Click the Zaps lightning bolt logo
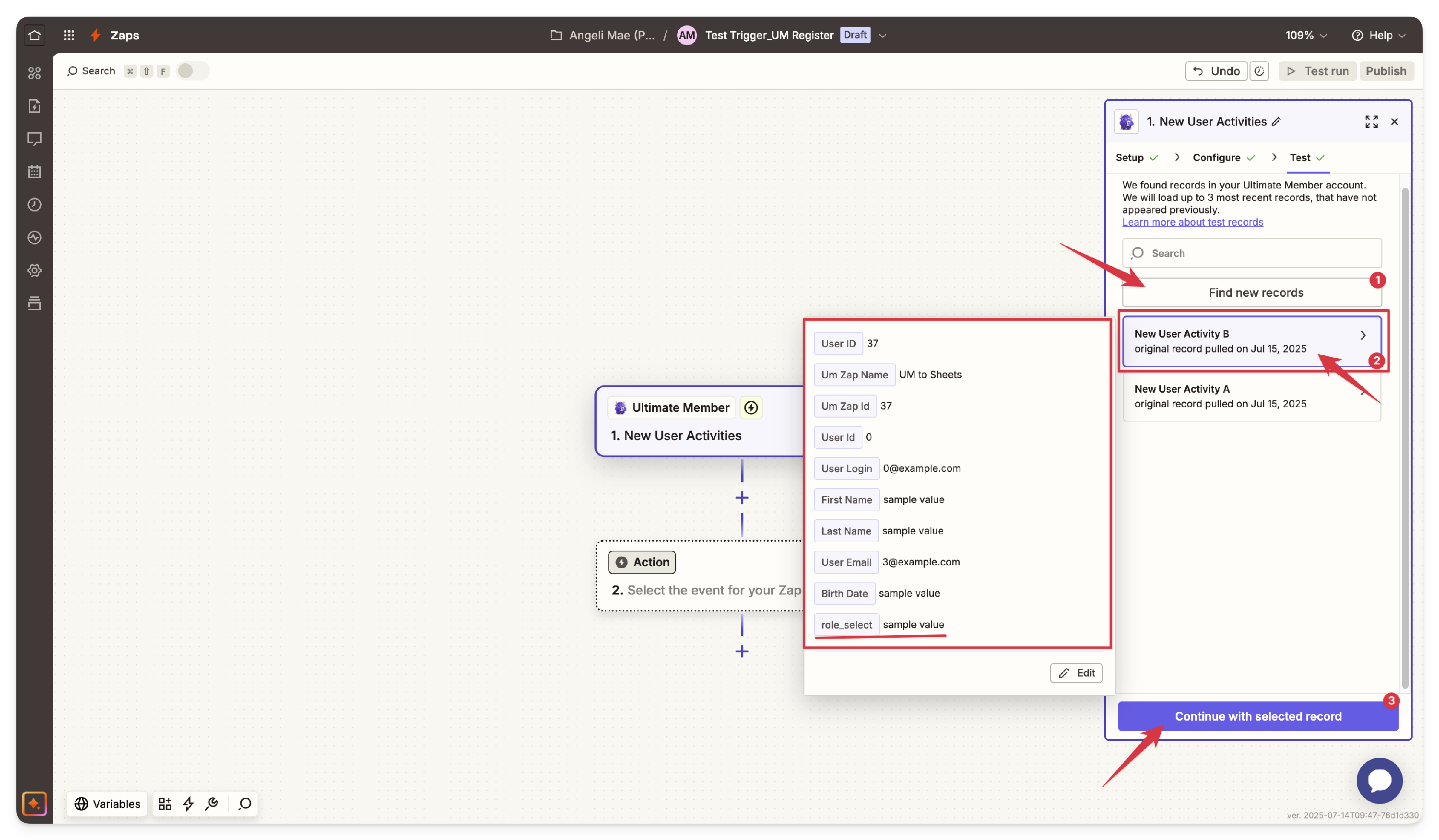This screenshot has height=840, width=1439. point(95,35)
